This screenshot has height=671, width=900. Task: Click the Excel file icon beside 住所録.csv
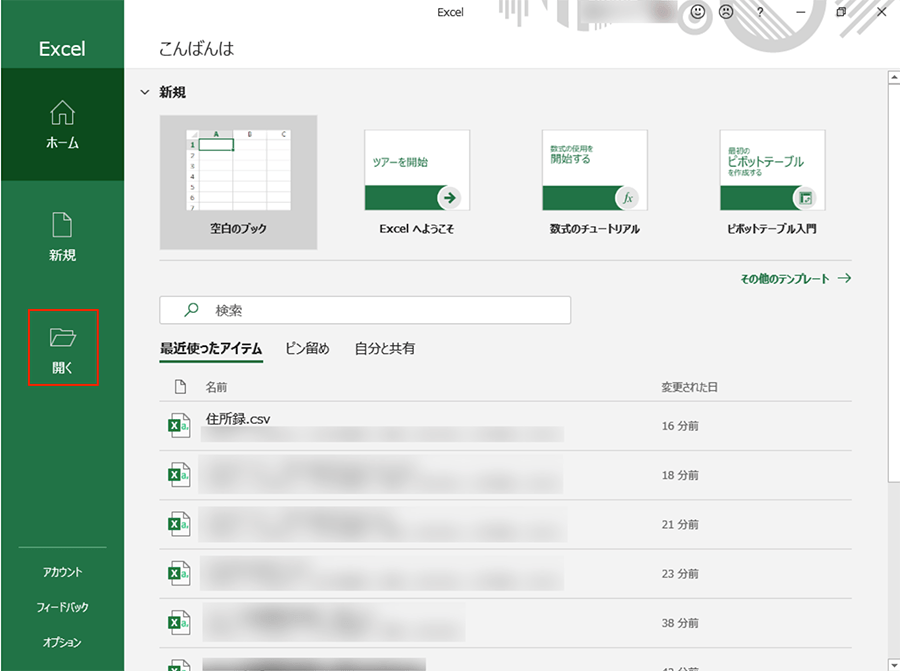pos(179,426)
